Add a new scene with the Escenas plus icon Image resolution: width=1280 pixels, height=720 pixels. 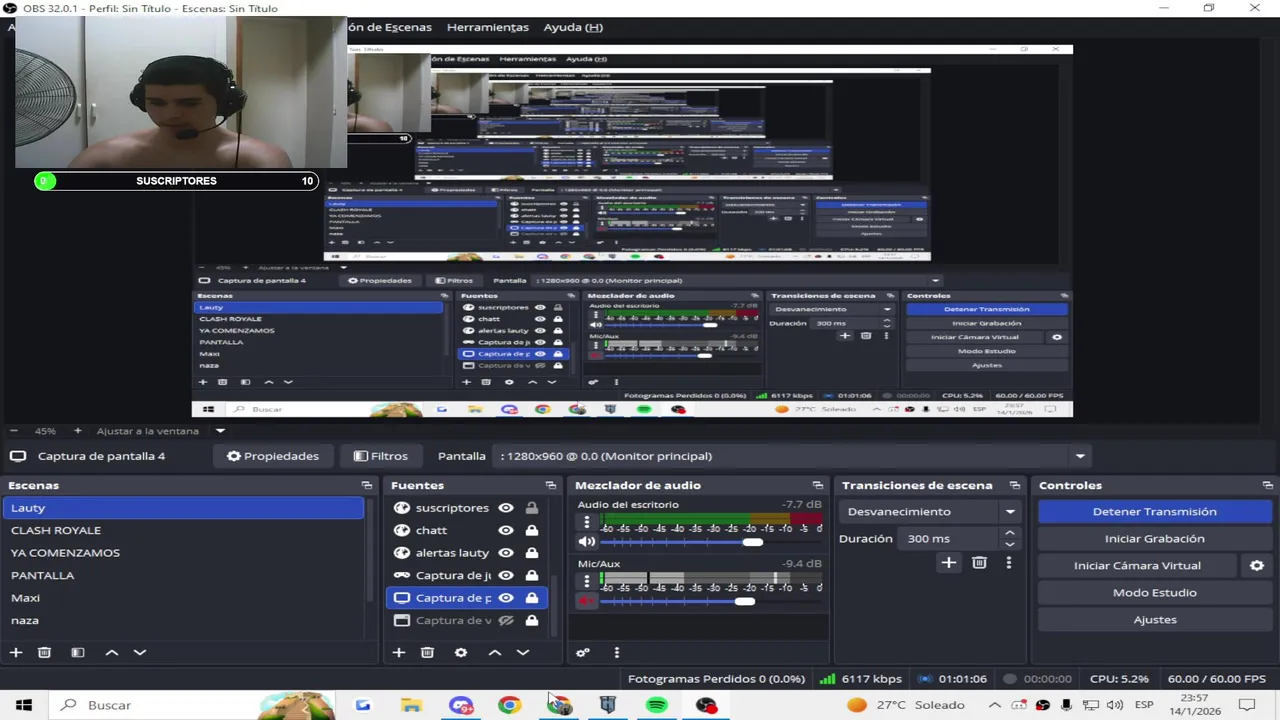coord(16,652)
